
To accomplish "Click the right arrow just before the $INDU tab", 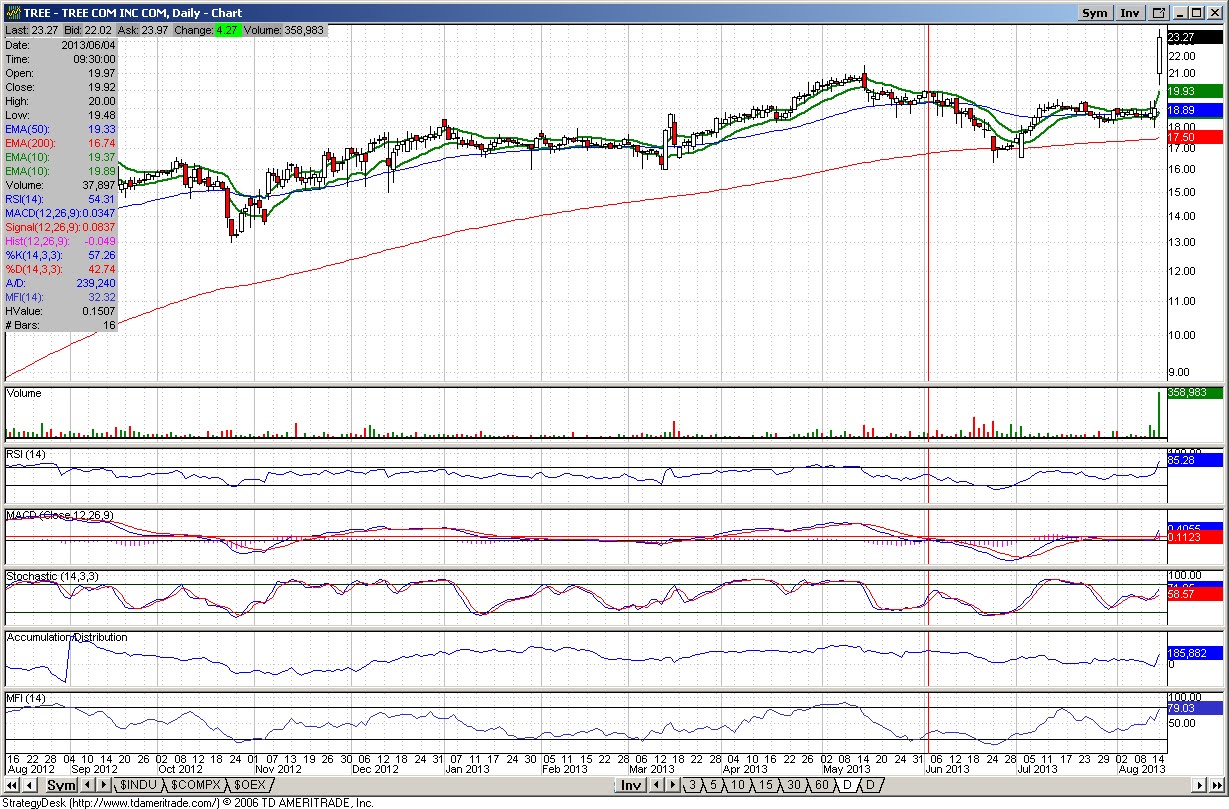I will pyautogui.click(x=104, y=786).
